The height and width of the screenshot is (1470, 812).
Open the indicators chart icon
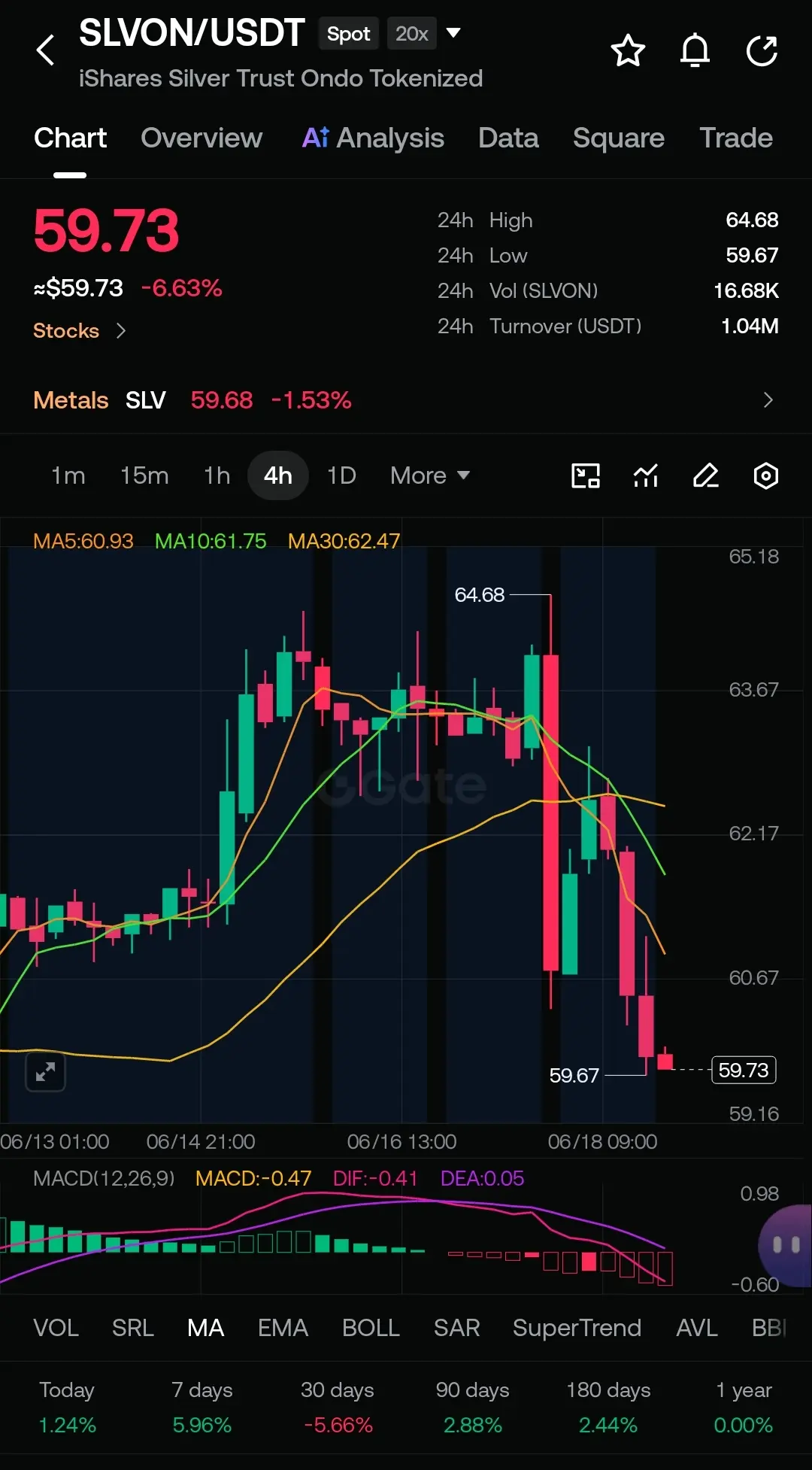click(x=646, y=475)
